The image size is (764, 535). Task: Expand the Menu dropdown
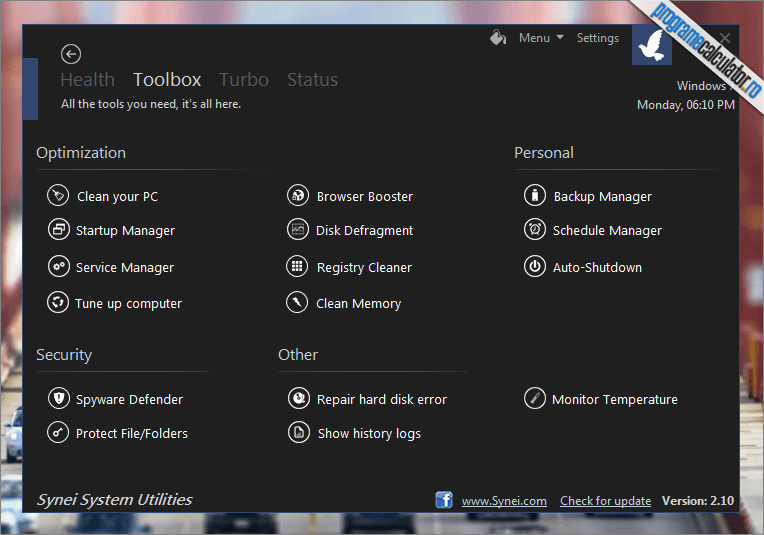(x=541, y=38)
